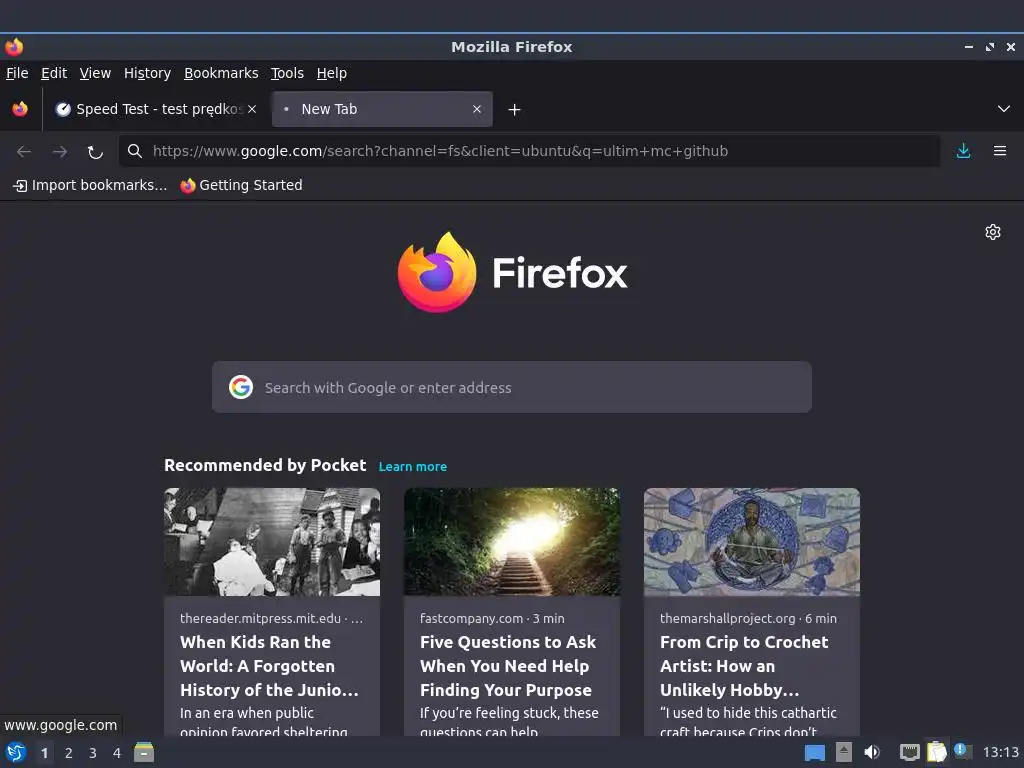Open the Help menu
This screenshot has width=1024, height=768.
coord(332,73)
